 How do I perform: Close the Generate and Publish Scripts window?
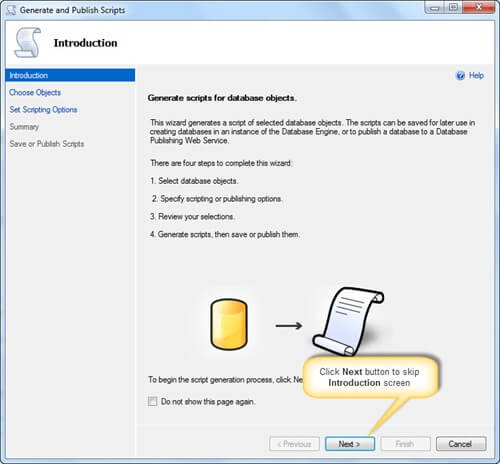coord(479,7)
